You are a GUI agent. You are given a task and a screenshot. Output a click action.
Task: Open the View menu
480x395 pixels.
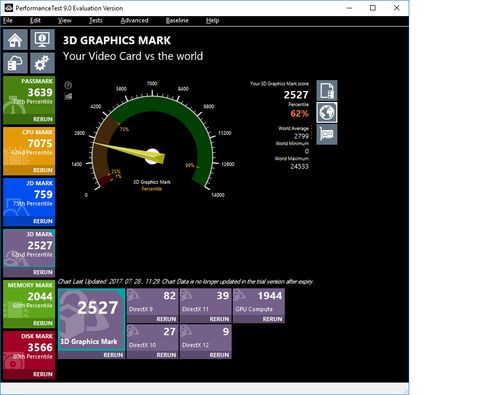(x=64, y=20)
